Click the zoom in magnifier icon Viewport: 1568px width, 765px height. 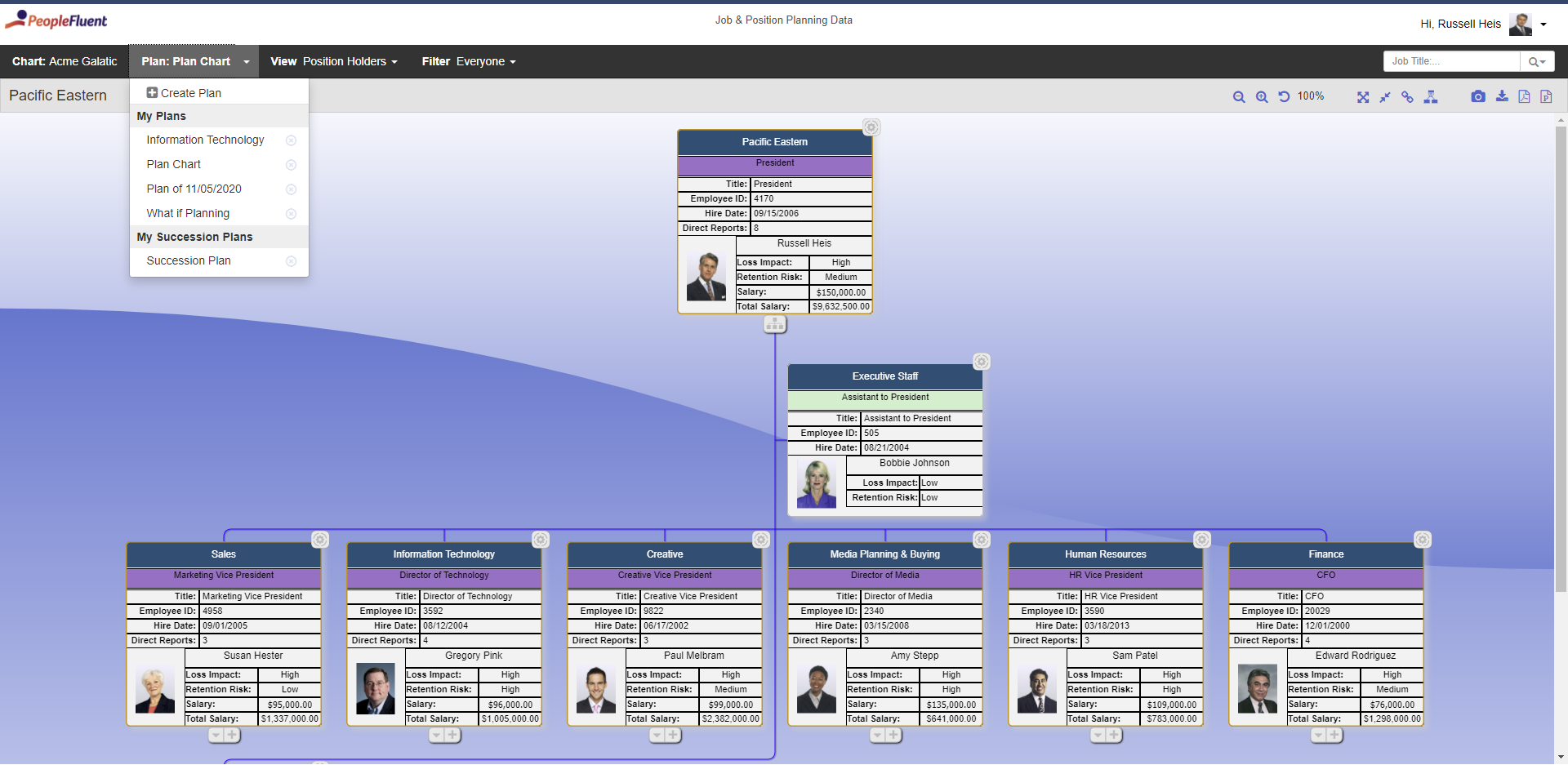click(1262, 97)
